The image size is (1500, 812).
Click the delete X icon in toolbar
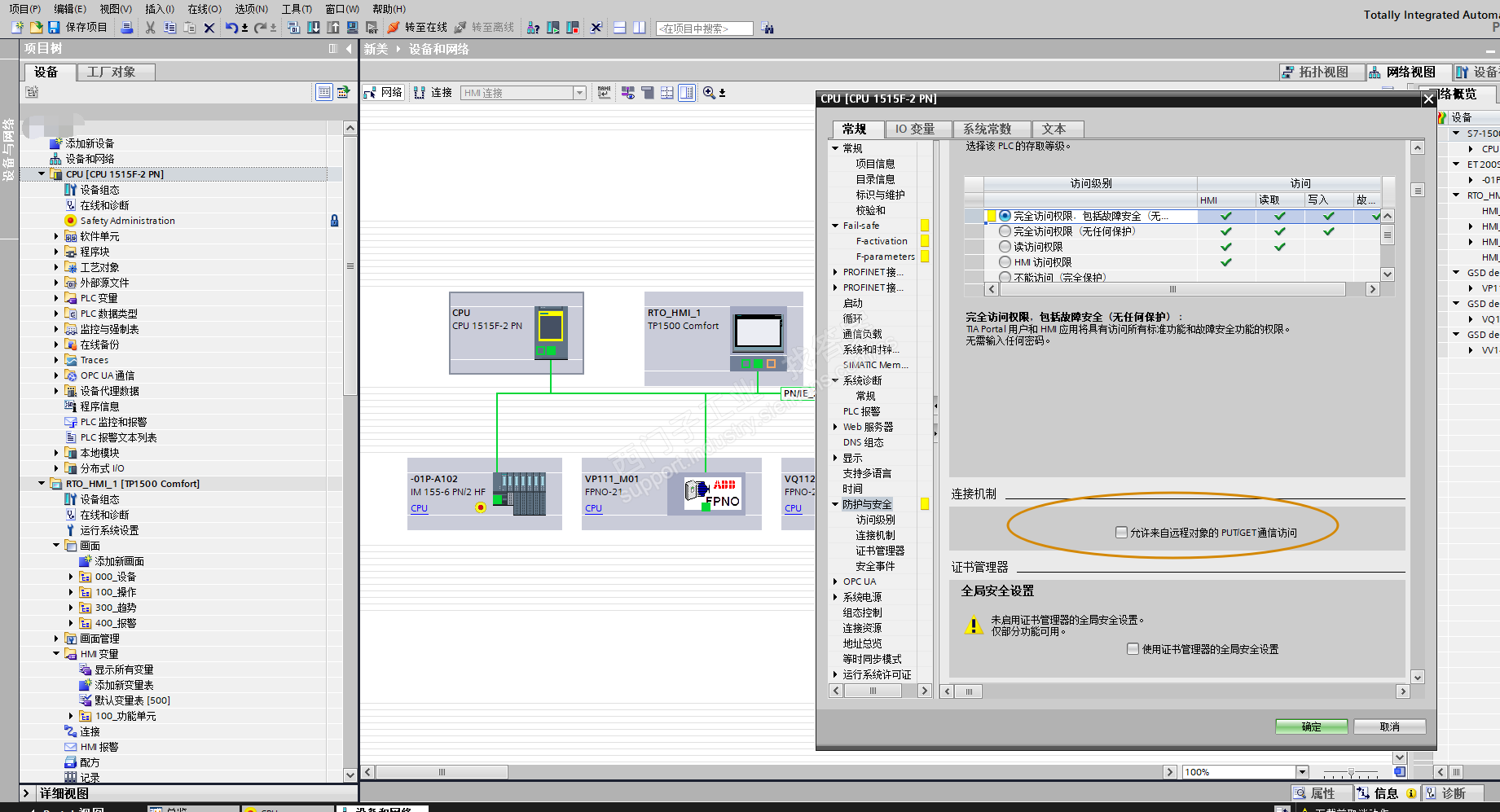[209, 27]
